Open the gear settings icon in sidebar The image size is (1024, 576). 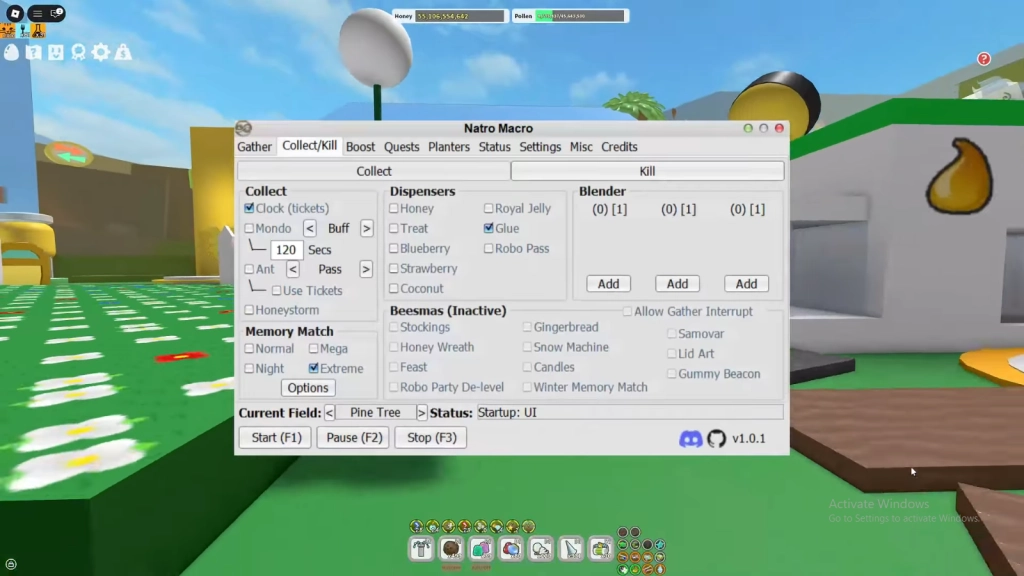click(101, 52)
